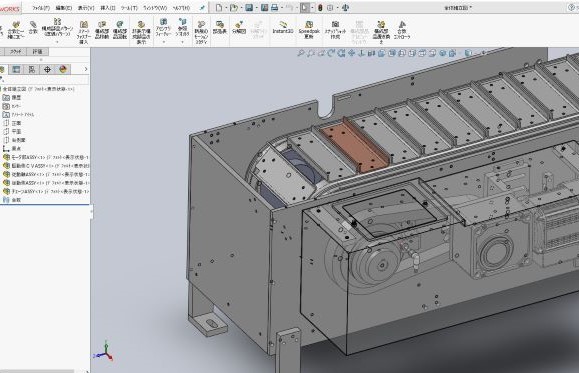Screen dimensions: 579x373
Task: Select the 平面 (Top) plane item
Action: [x=11, y=131]
